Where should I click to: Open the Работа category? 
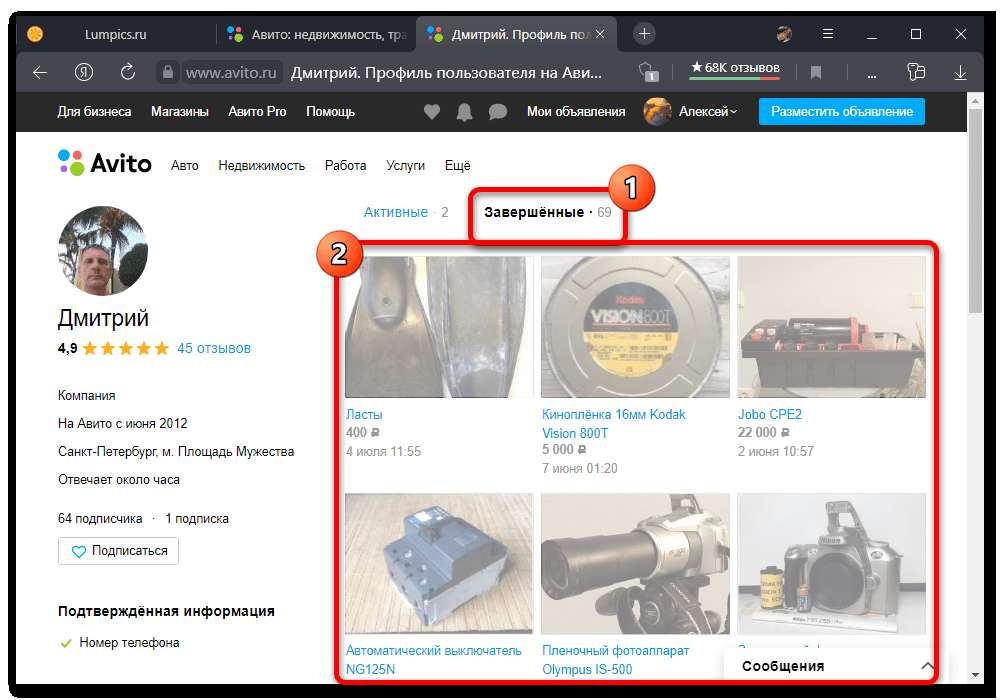pos(345,166)
